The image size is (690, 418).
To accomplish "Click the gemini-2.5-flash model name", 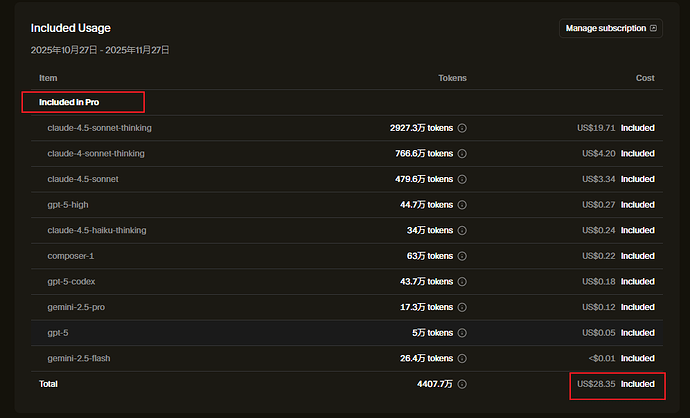I will 79,358.
